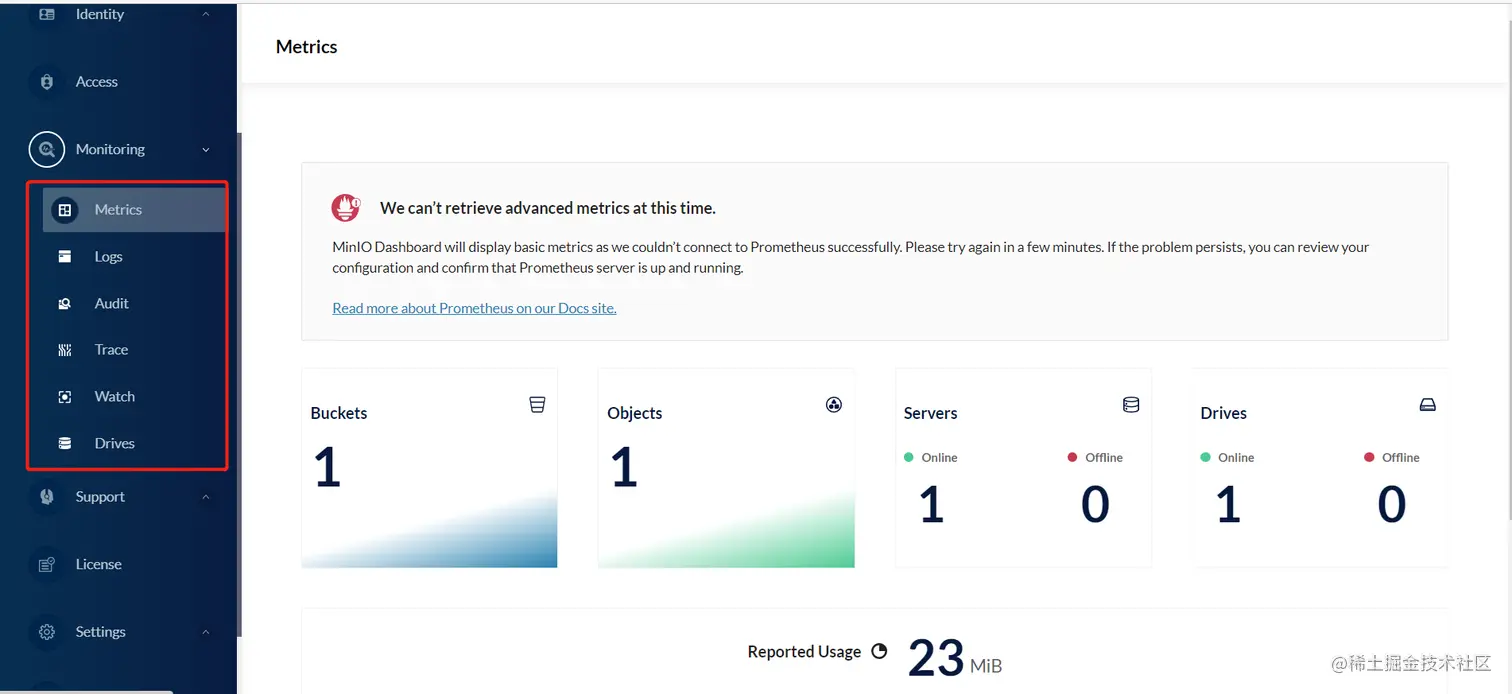Select the Monitoring menu label
The height and width of the screenshot is (694, 1512).
tap(110, 149)
